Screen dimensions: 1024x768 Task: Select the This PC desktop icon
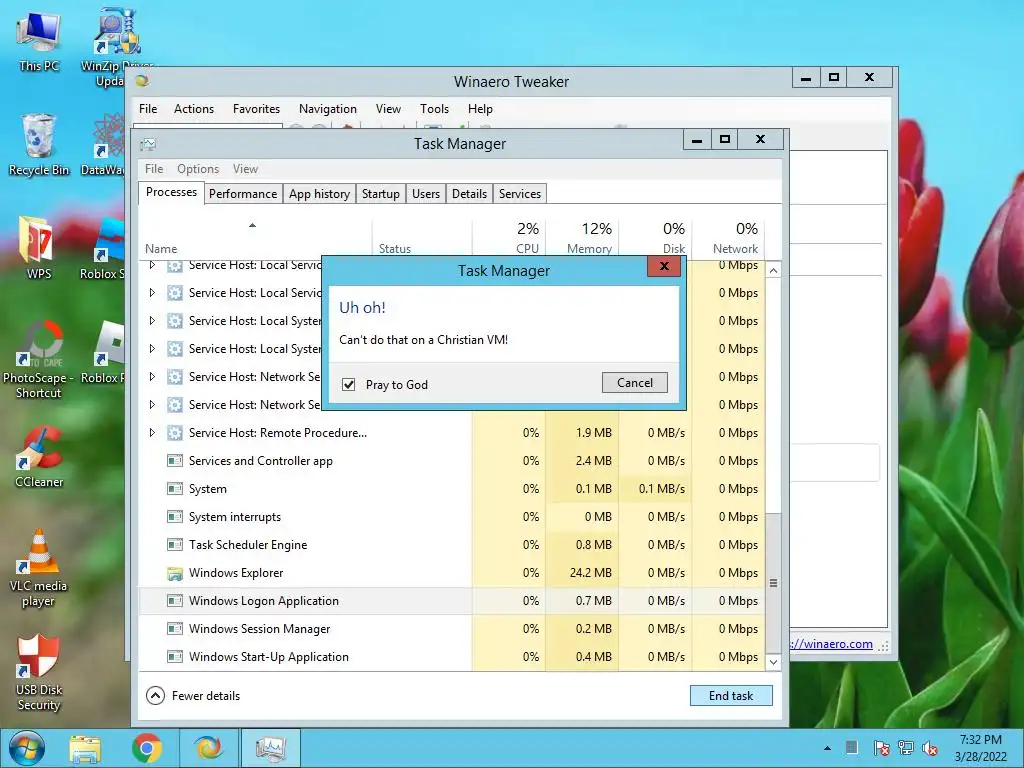tap(39, 40)
